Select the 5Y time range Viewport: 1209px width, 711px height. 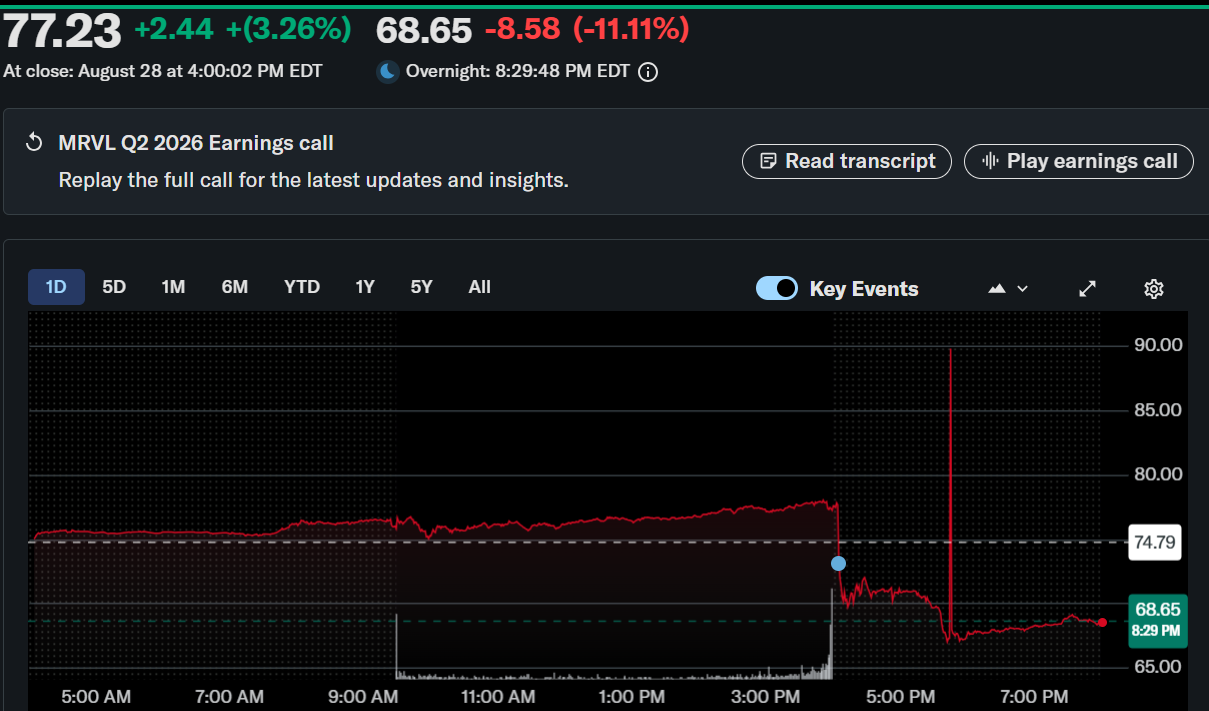point(421,287)
